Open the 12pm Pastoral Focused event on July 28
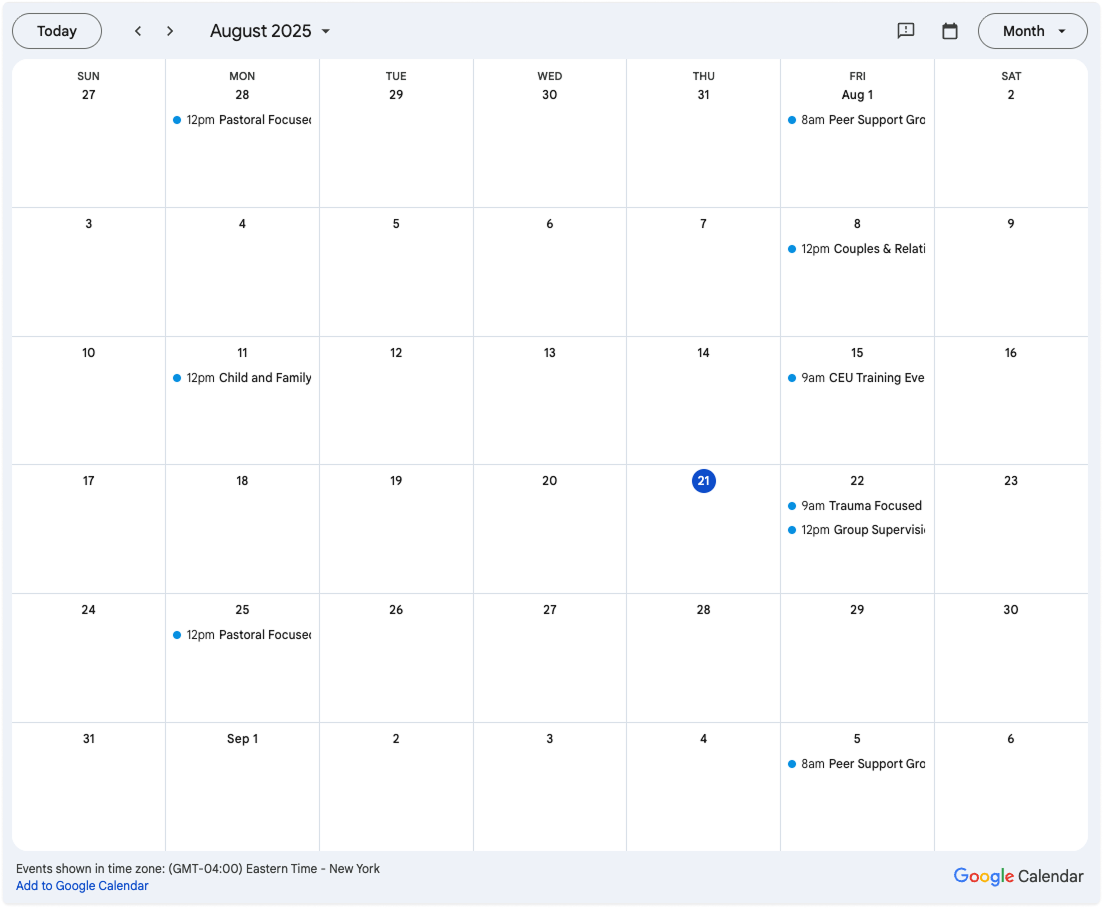This screenshot has height=908, width=1103. click(x=242, y=120)
